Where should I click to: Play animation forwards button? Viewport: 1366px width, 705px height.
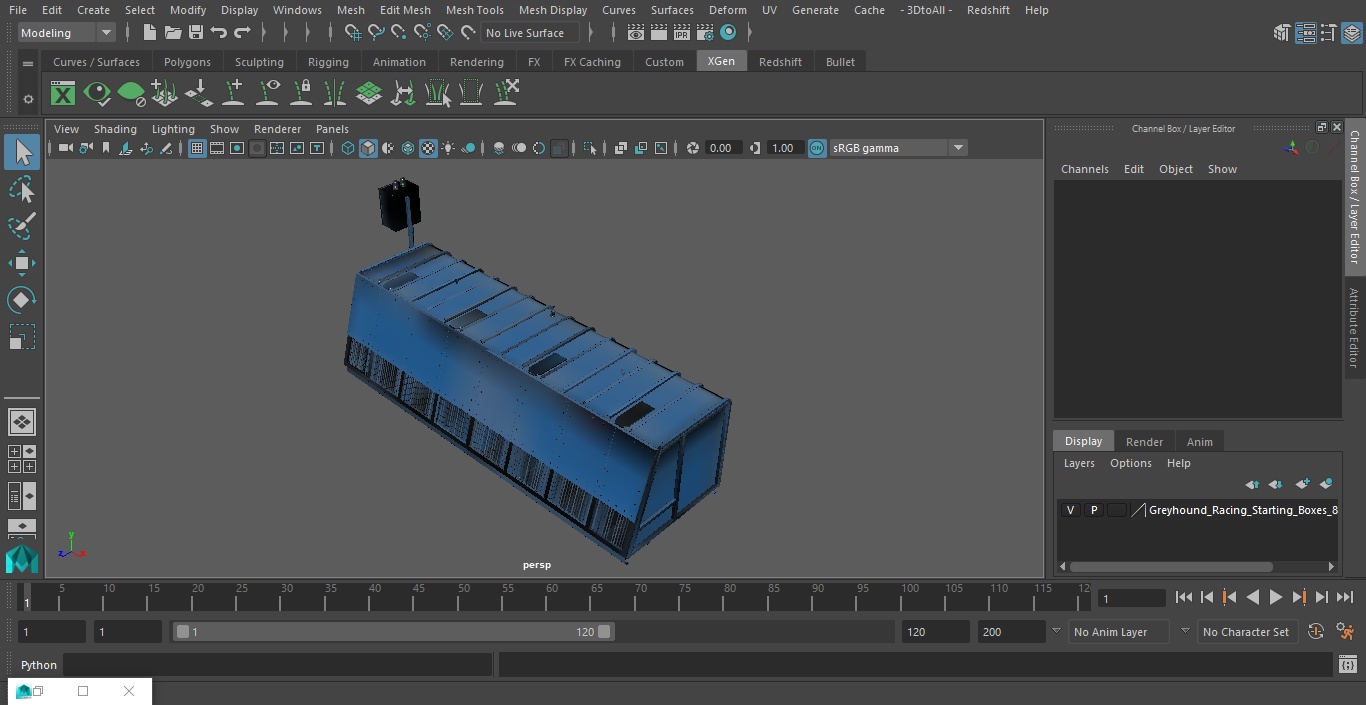1275,597
